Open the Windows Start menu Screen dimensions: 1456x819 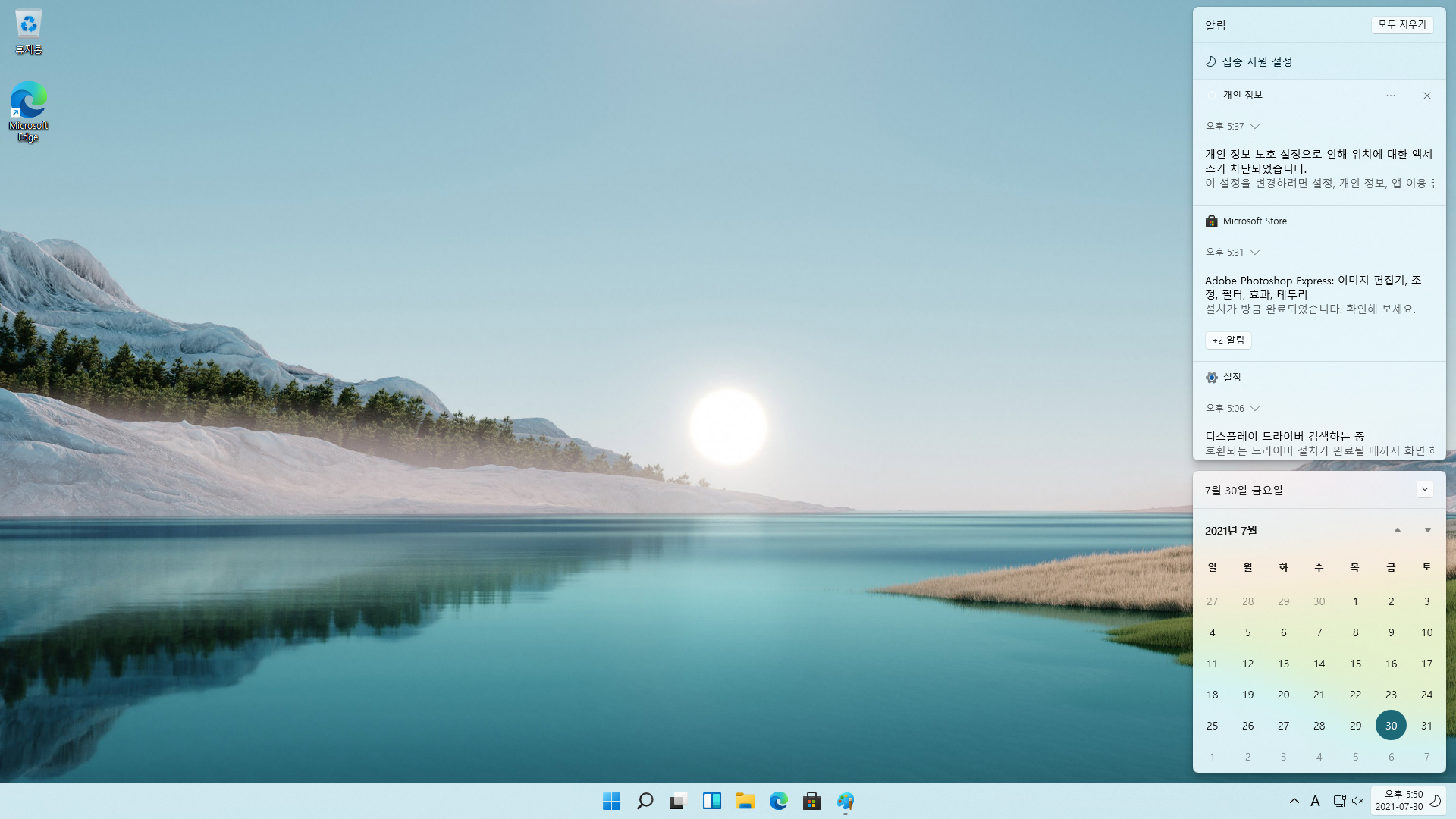click(611, 801)
